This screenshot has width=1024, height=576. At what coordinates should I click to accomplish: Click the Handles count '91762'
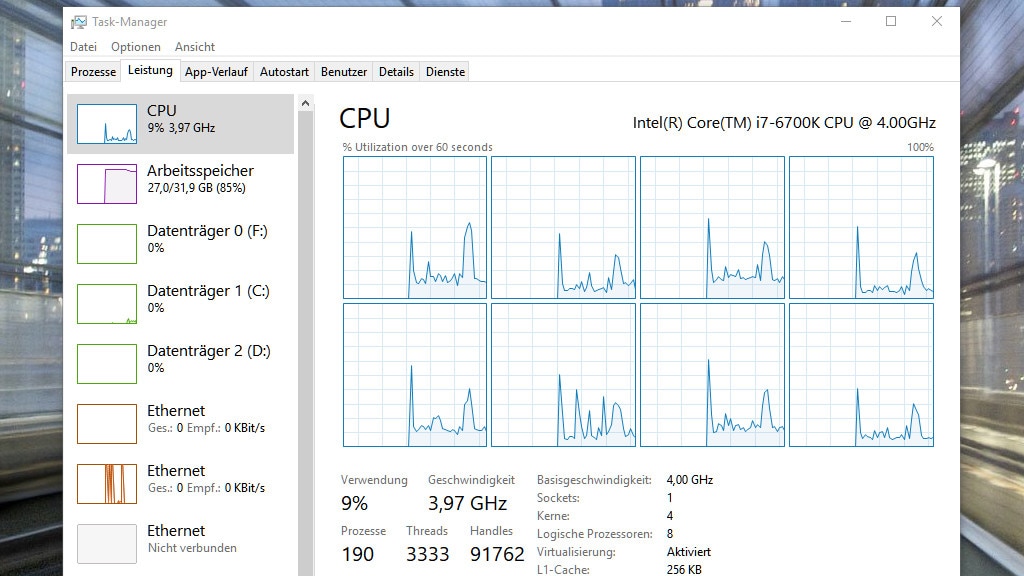[497, 554]
